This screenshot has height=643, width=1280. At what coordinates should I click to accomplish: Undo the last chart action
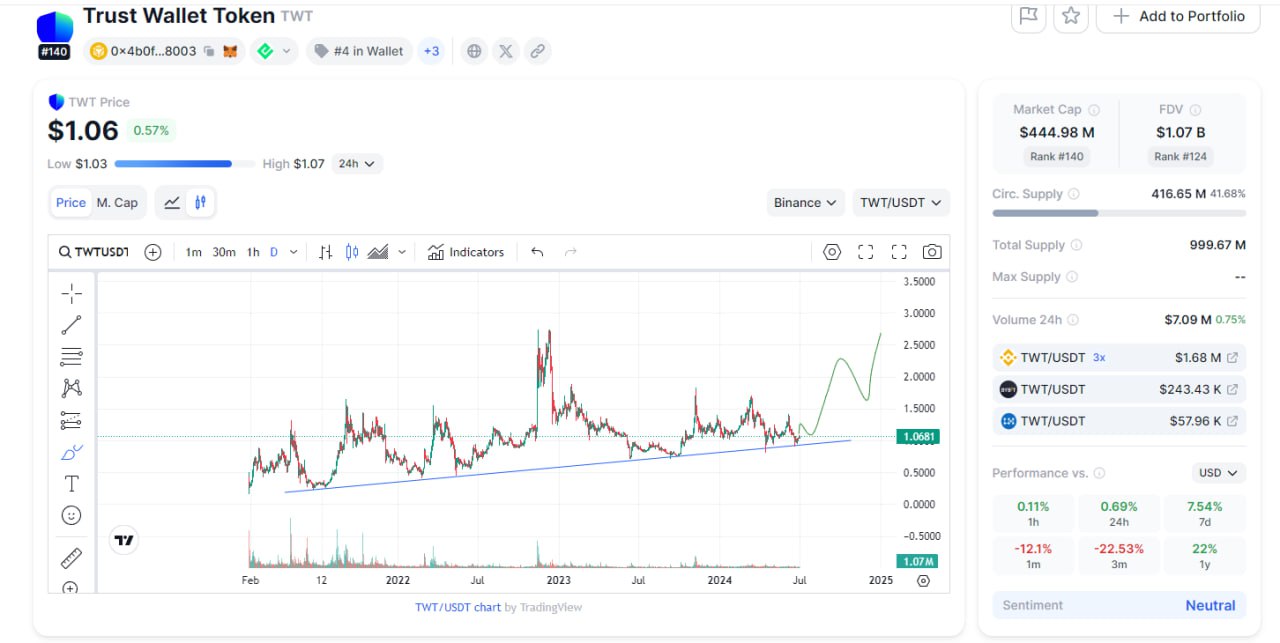tap(537, 252)
